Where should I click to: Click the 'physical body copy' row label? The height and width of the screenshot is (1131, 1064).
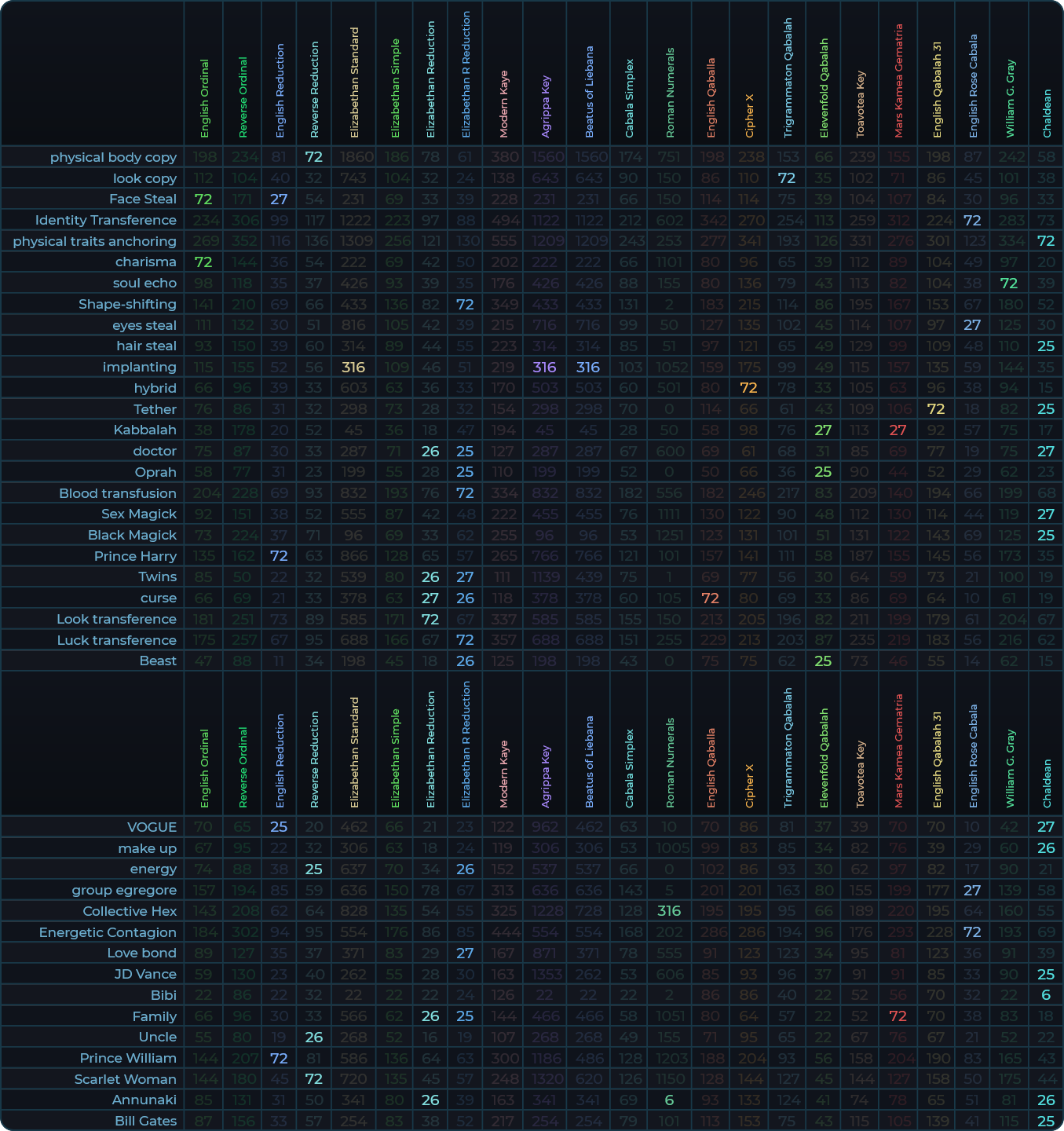click(x=113, y=157)
